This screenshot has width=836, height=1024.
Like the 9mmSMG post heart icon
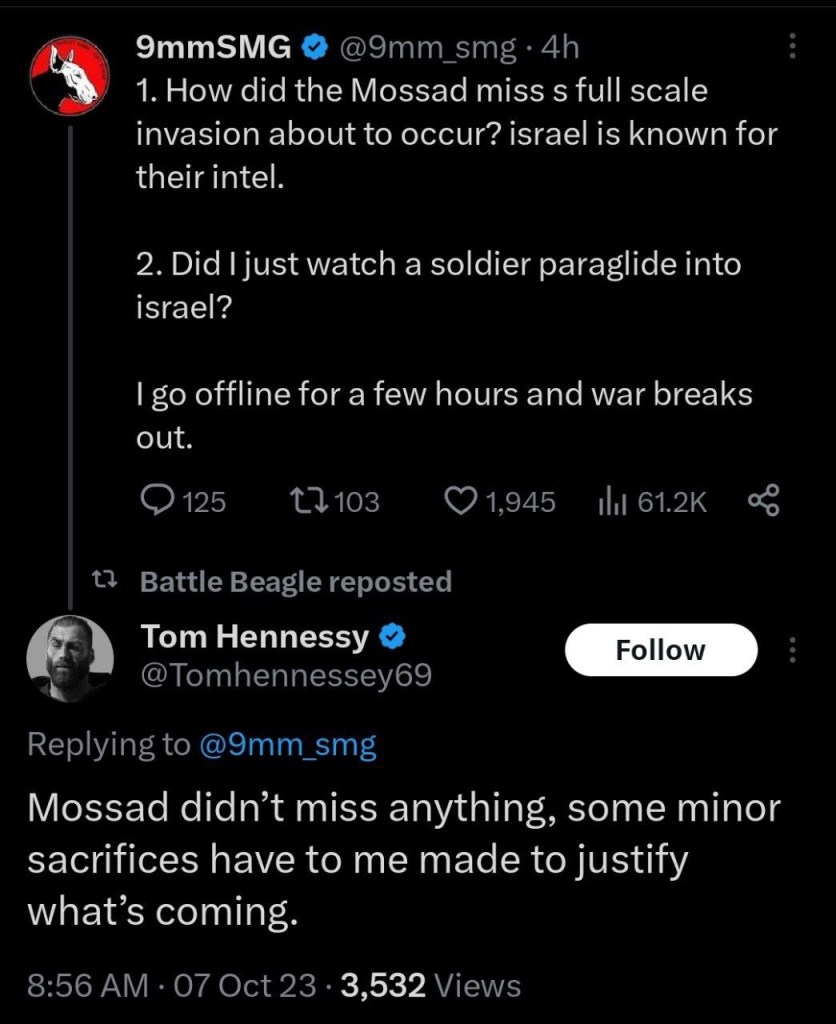(459, 500)
